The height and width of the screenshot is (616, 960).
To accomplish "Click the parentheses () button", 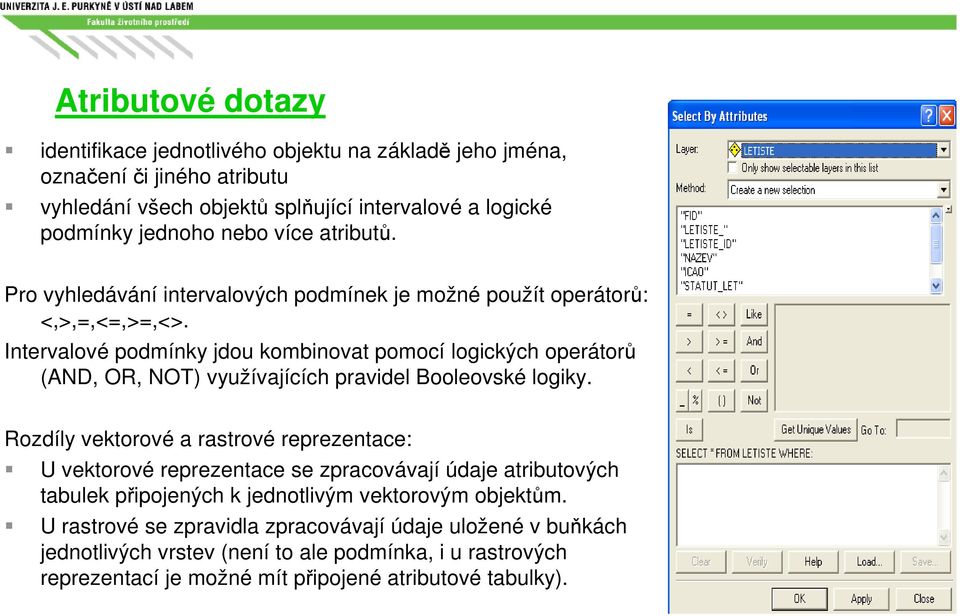I will (721, 400).
